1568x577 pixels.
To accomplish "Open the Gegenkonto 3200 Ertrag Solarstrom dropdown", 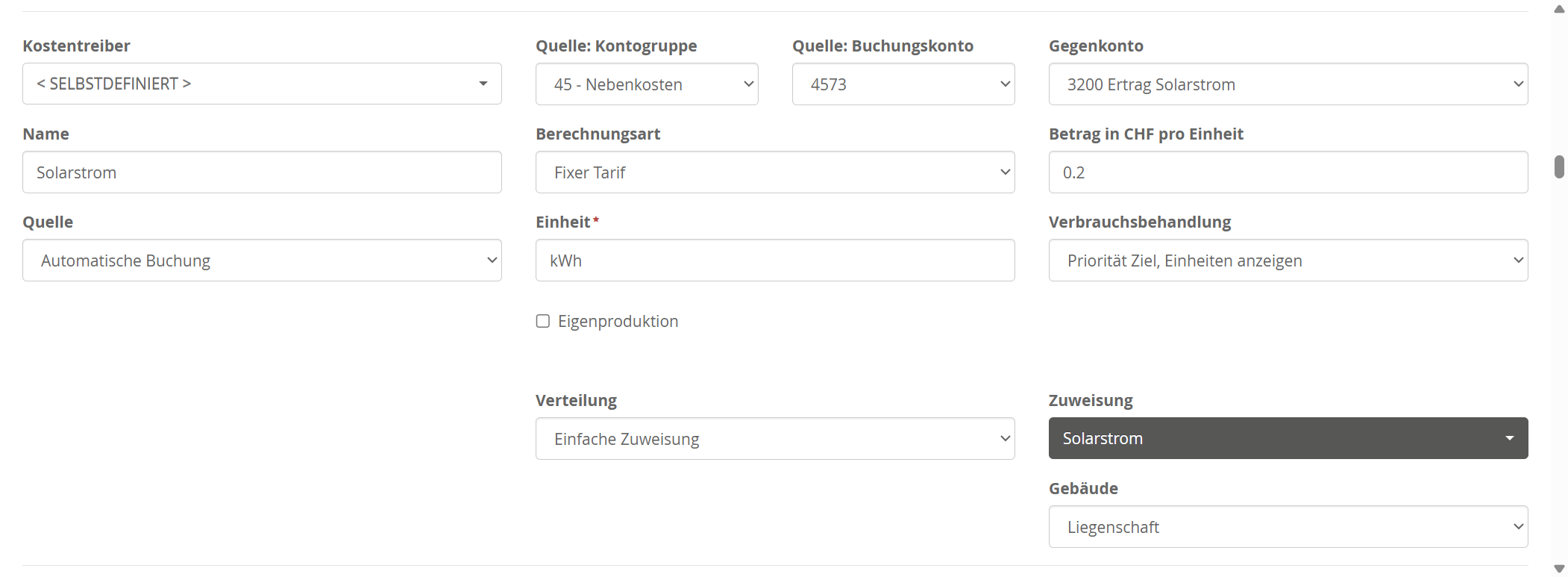I will click(x=1288, y=84).
